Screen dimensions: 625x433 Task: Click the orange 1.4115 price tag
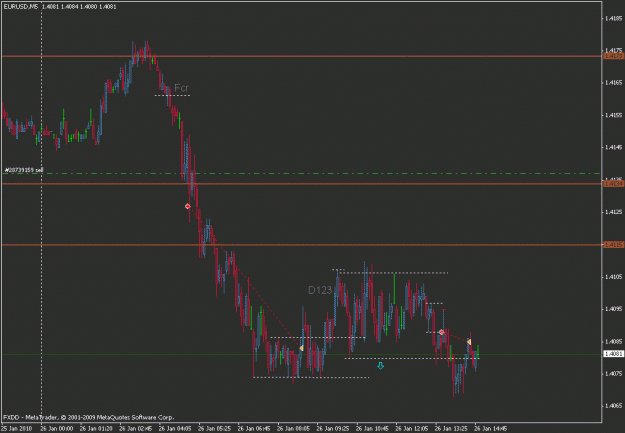point(613,245)
